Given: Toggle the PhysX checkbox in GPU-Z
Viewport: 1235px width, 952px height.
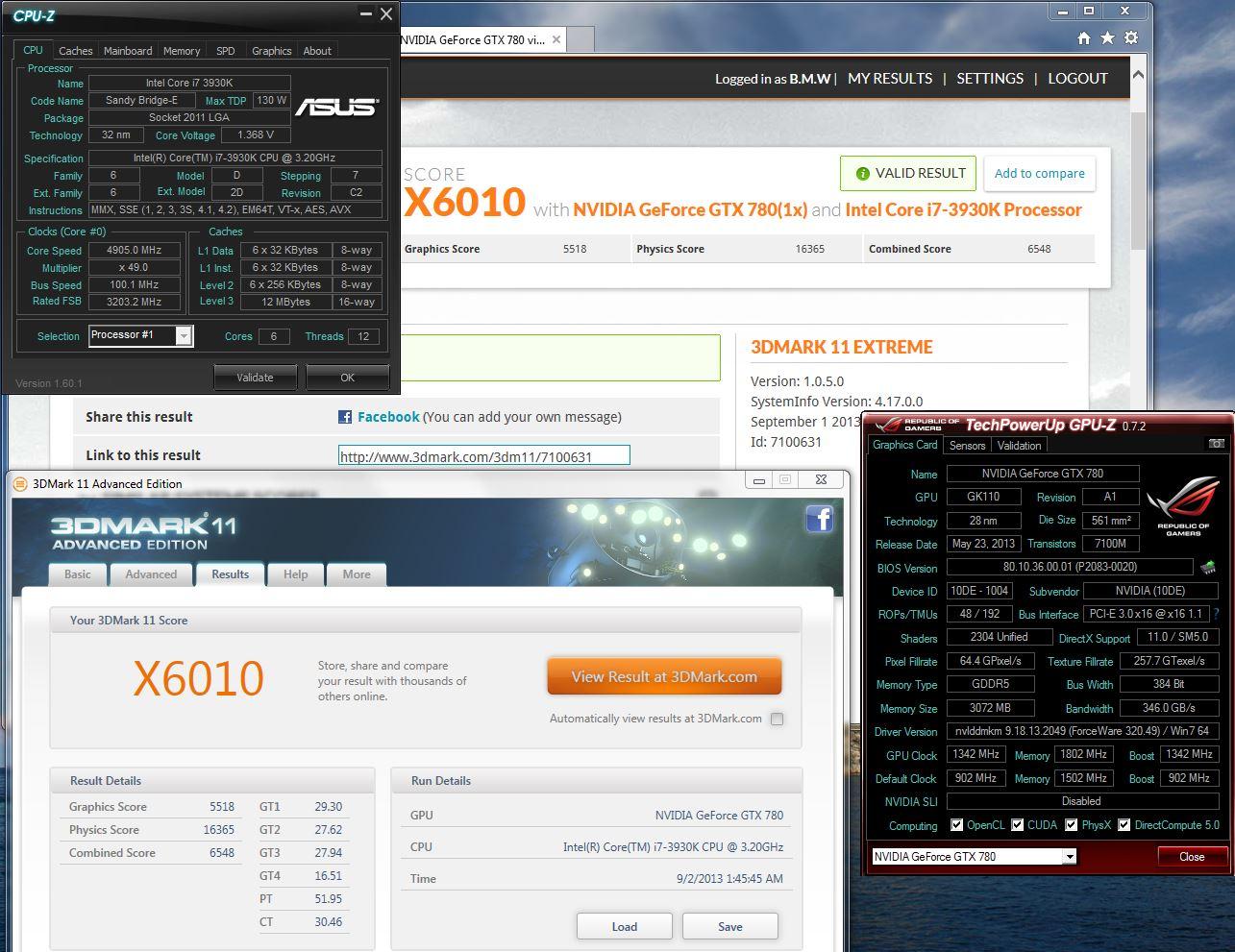Looking at the screenshot, I should pos(1071,825).
